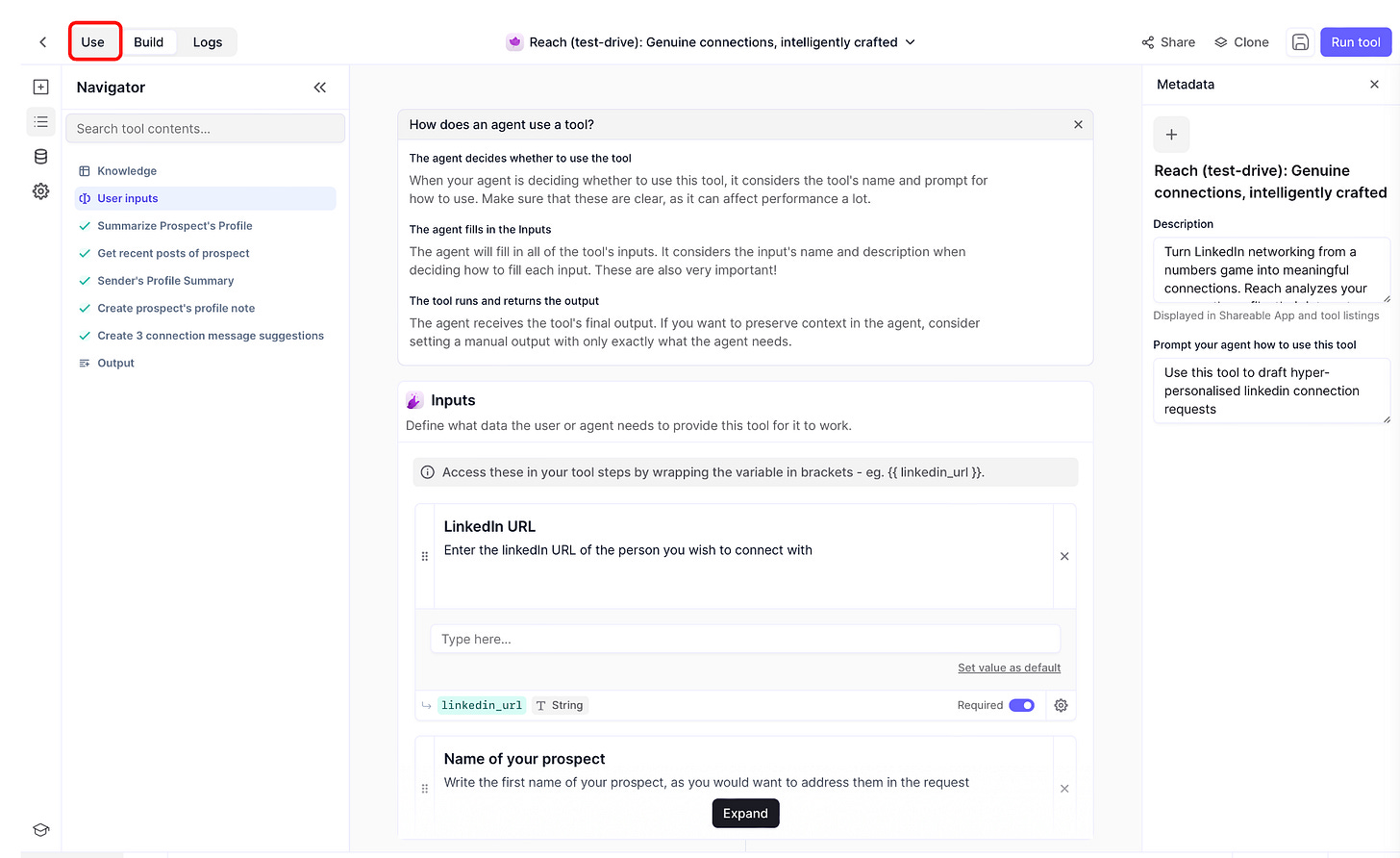Click the 'Name of your prospect' title
1400x858 pixels.
(524, 759)
